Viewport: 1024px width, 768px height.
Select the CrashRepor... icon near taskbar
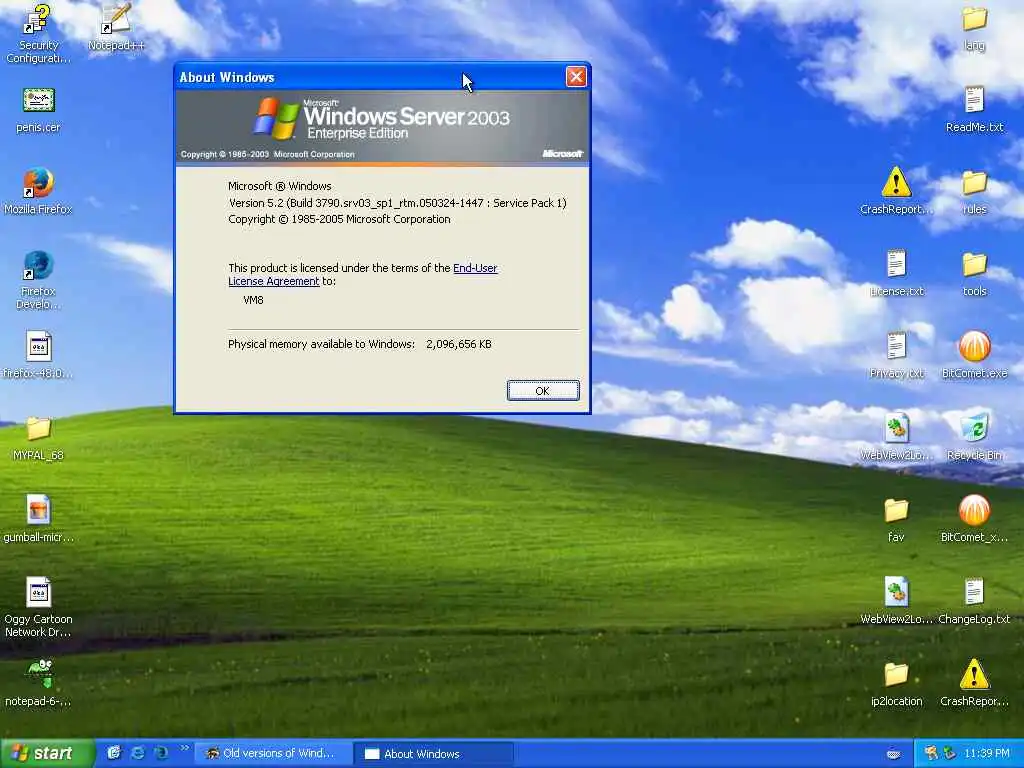tap(974, 683)
